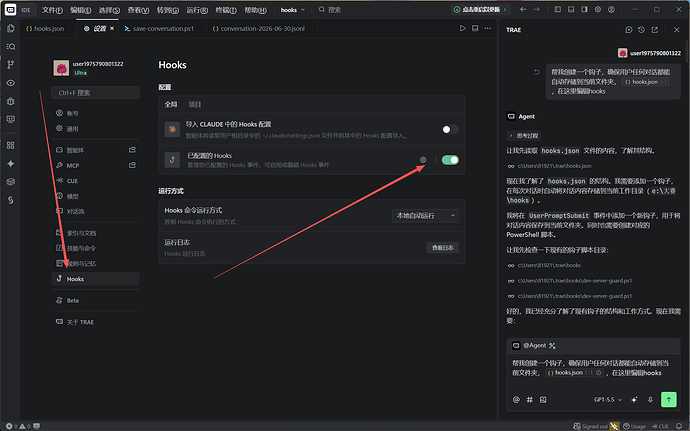
Task: Click the microphone voice input icon
Action: tap(650, 400)
